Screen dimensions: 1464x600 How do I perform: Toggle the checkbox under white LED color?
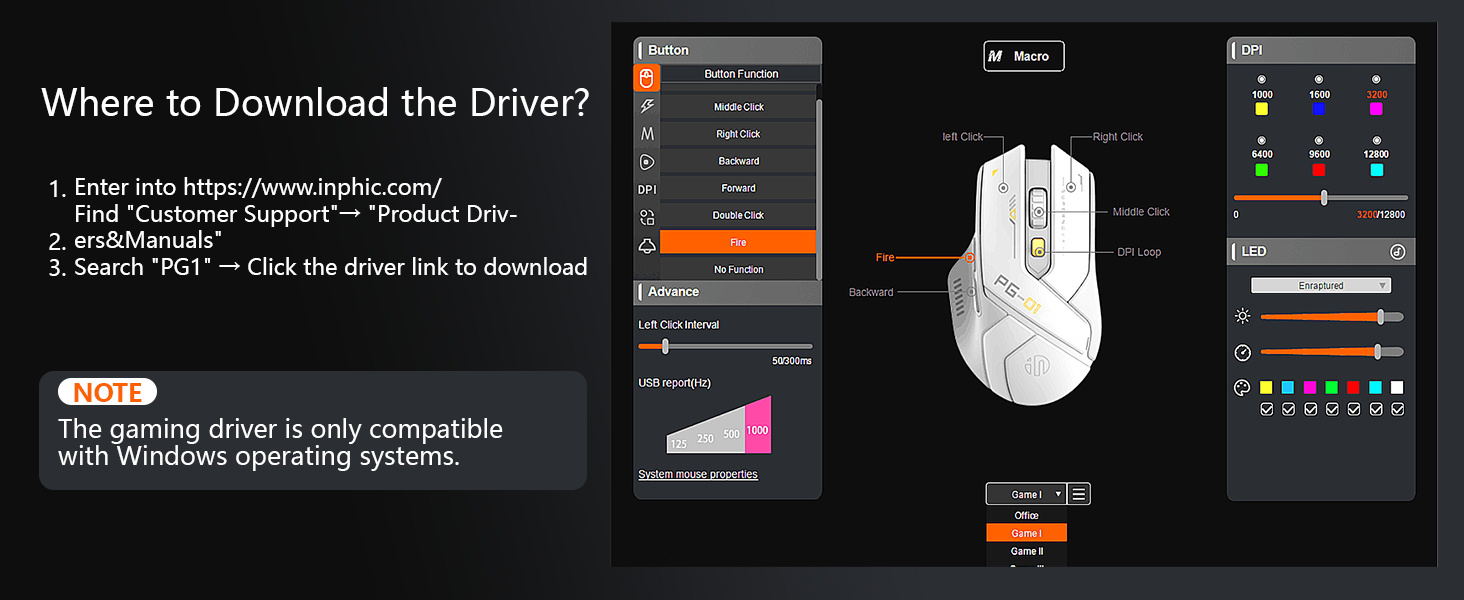pos(1397,409)
